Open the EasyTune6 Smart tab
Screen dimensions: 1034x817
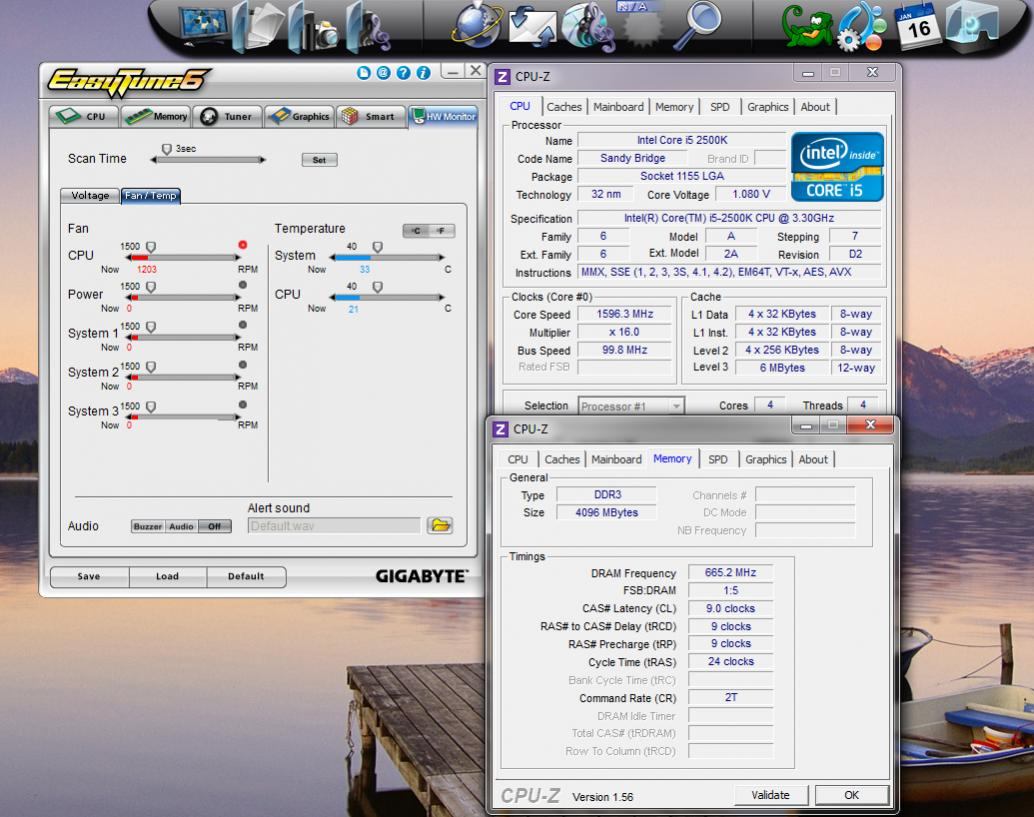pos(371,116)
